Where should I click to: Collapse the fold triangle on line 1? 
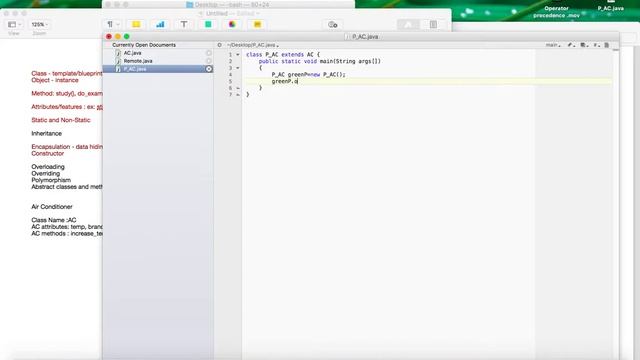[238, 55]
